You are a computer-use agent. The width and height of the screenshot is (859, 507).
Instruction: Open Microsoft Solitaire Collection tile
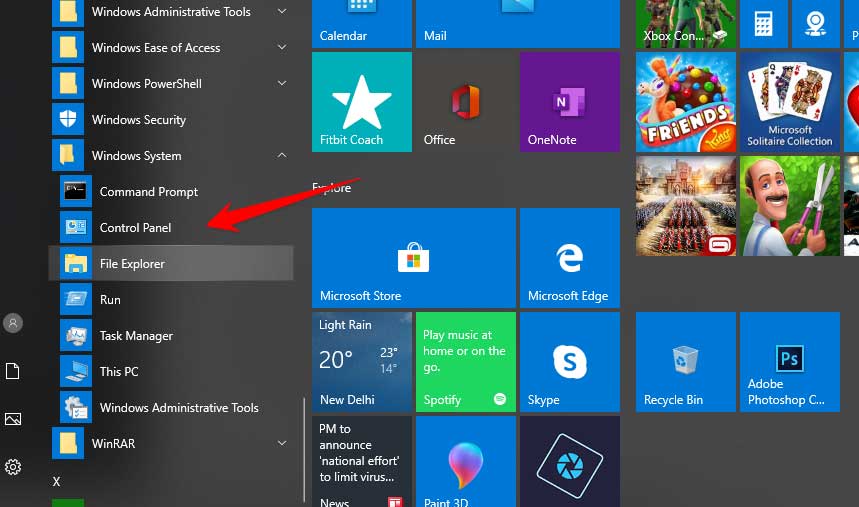[x=789, y=102]
